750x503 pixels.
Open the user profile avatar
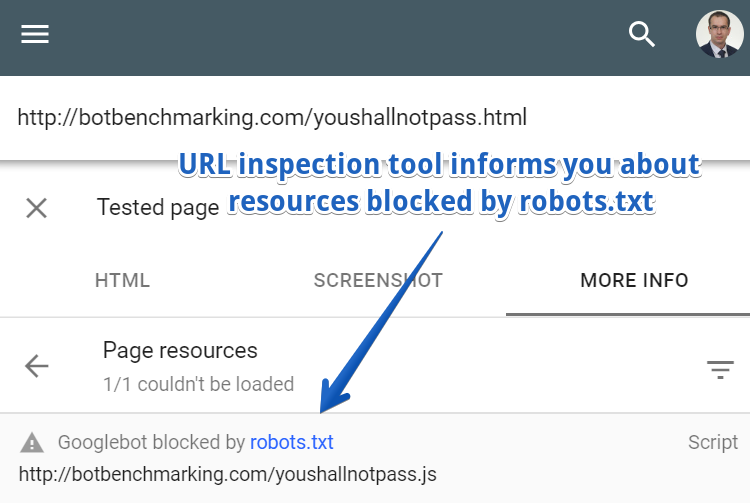pyautogui.click(x=719, y=34)
